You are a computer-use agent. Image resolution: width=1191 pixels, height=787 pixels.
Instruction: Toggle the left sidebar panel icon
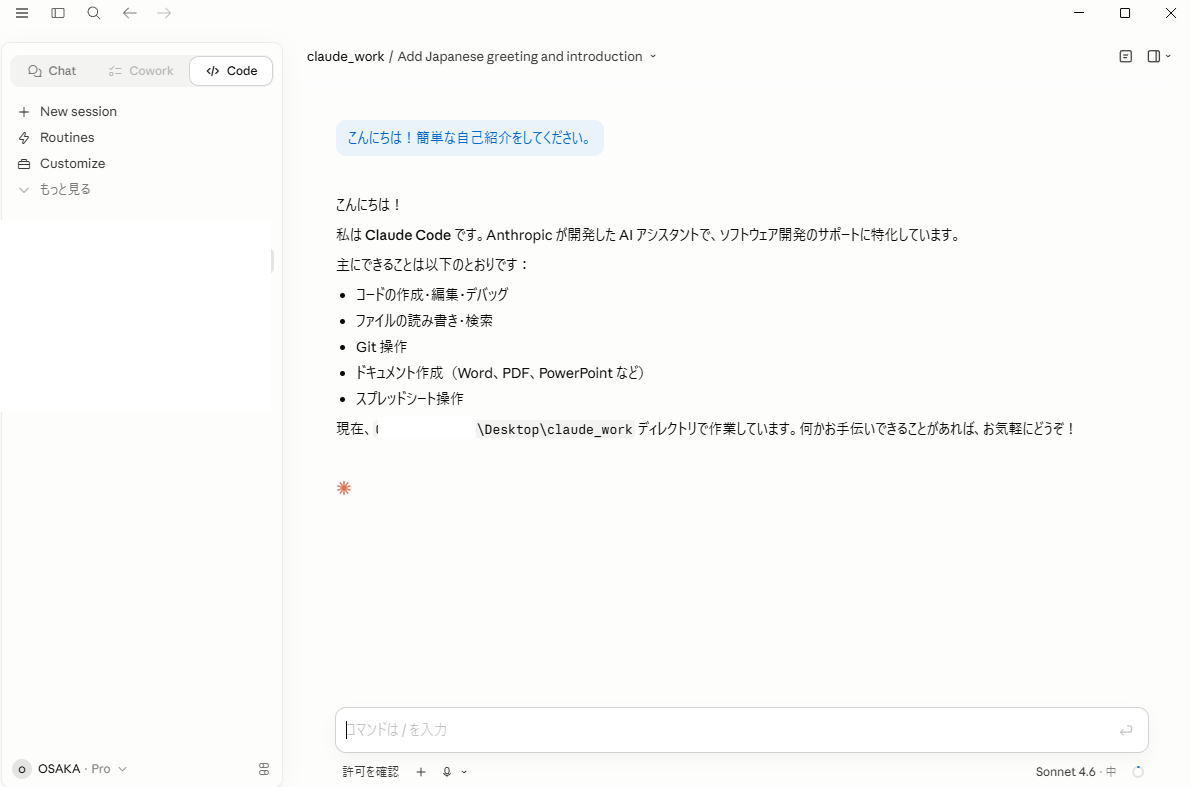(x=58, y=13)
